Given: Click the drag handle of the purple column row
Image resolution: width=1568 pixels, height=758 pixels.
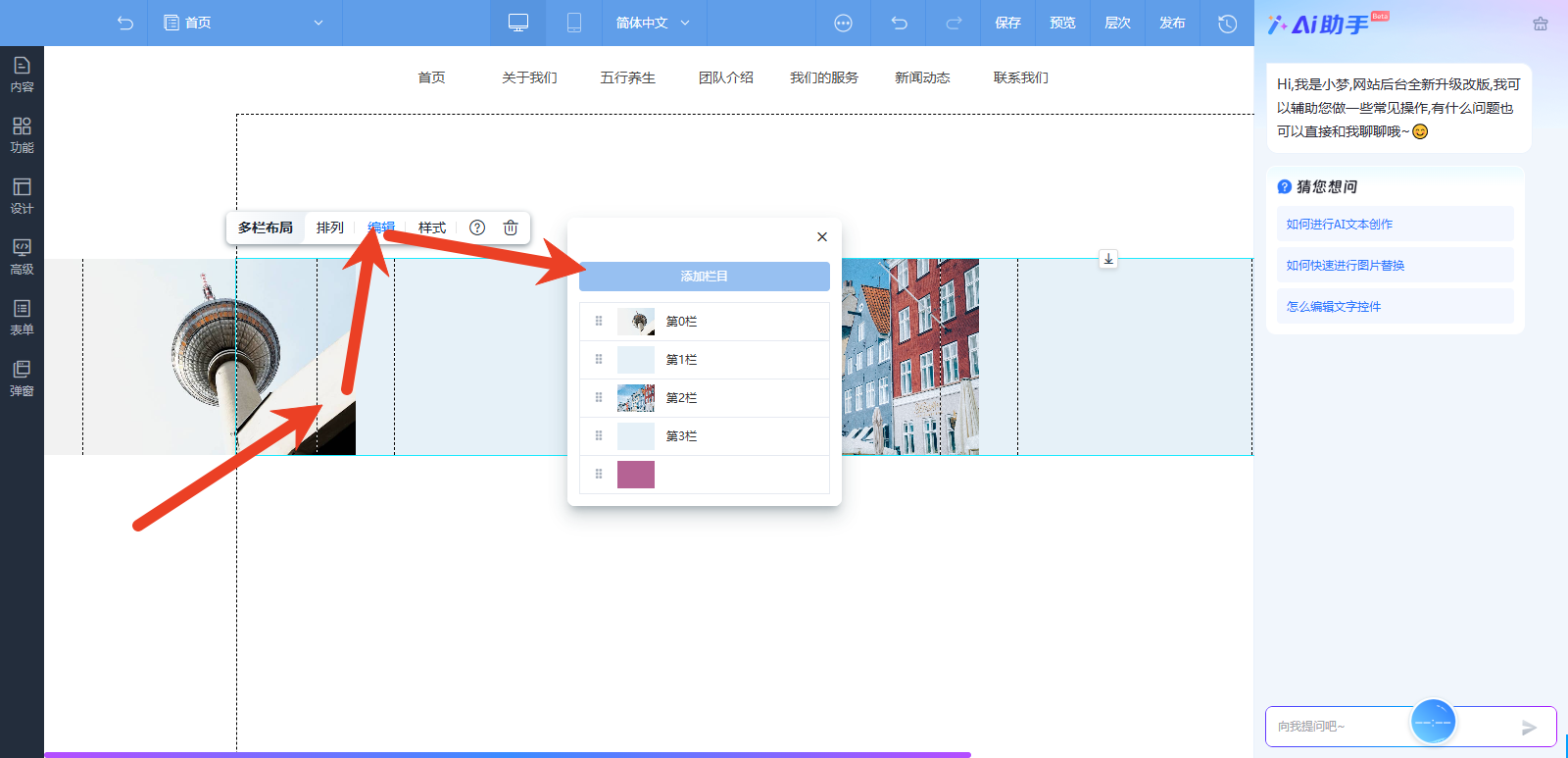Looking at the screenshot, I should [x=599, y=474].
